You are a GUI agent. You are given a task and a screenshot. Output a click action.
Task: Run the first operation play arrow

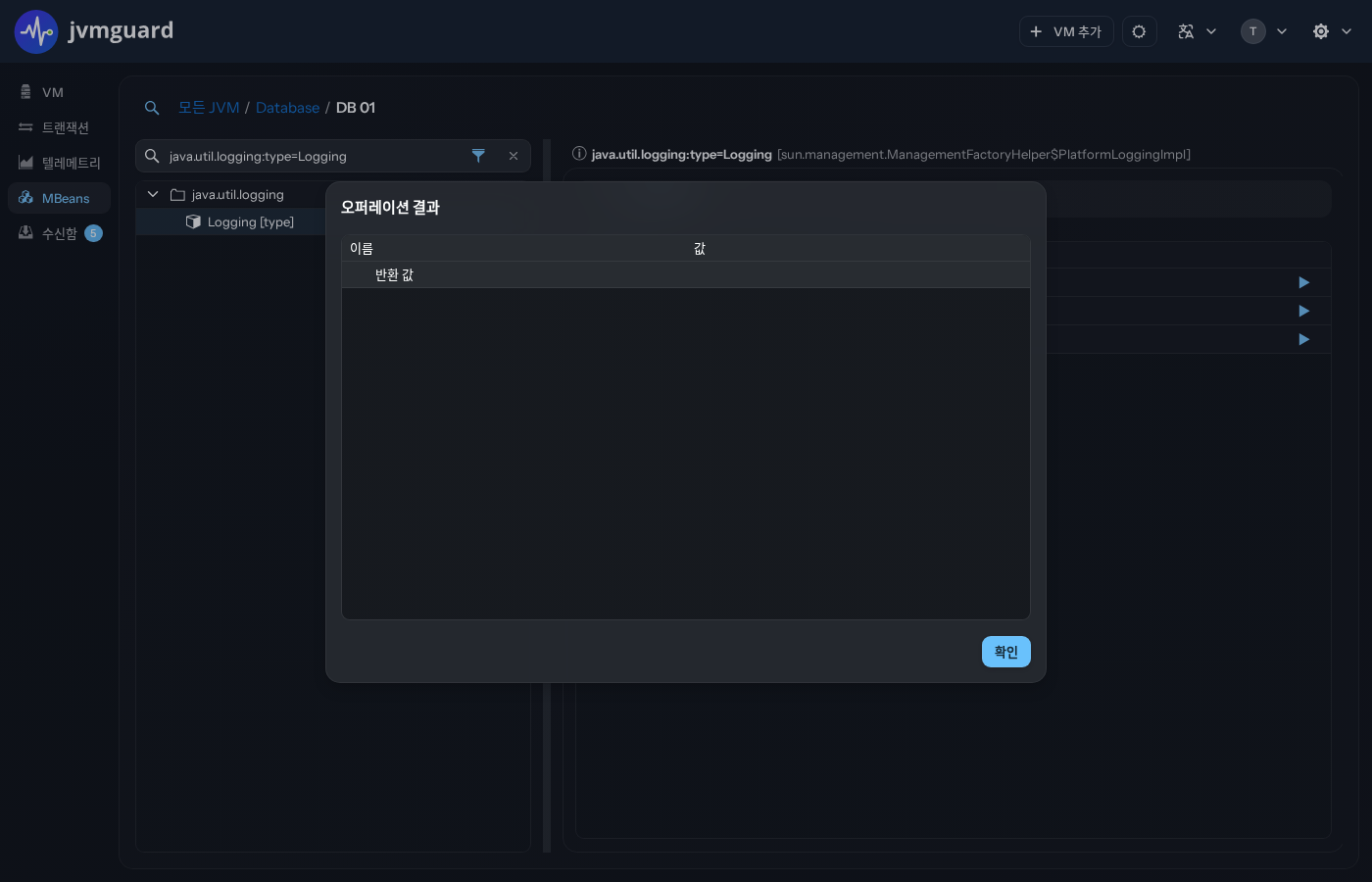pyautogui.click(x=1304, y=282)
